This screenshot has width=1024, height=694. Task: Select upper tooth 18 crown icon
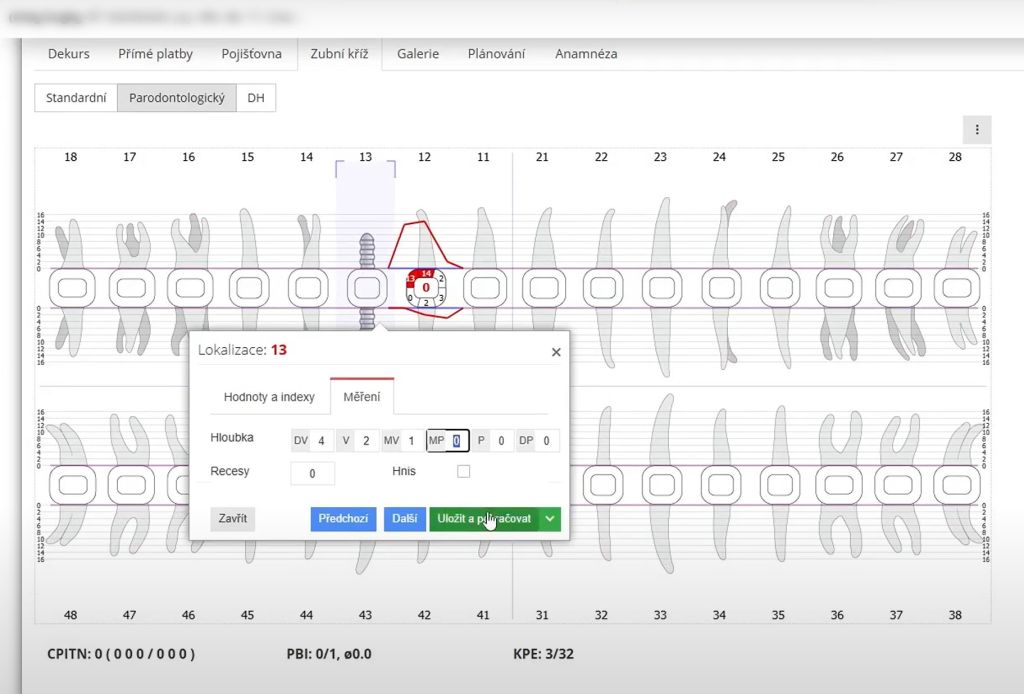pos(71,288)
